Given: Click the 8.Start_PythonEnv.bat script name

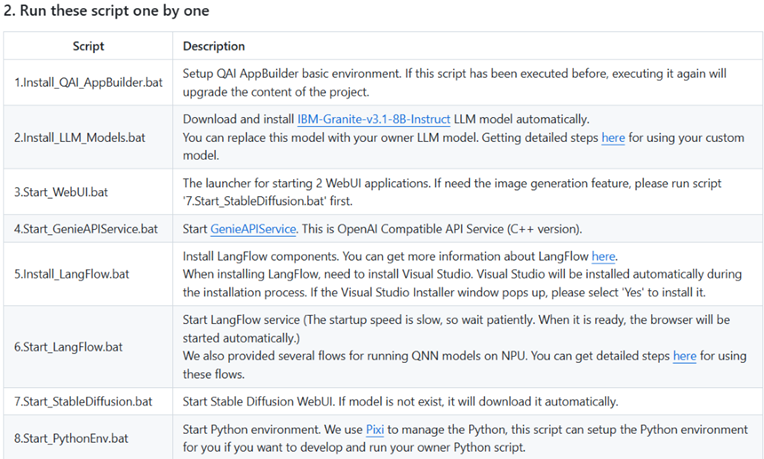Looking at the screenshot, I should [71, 439].
